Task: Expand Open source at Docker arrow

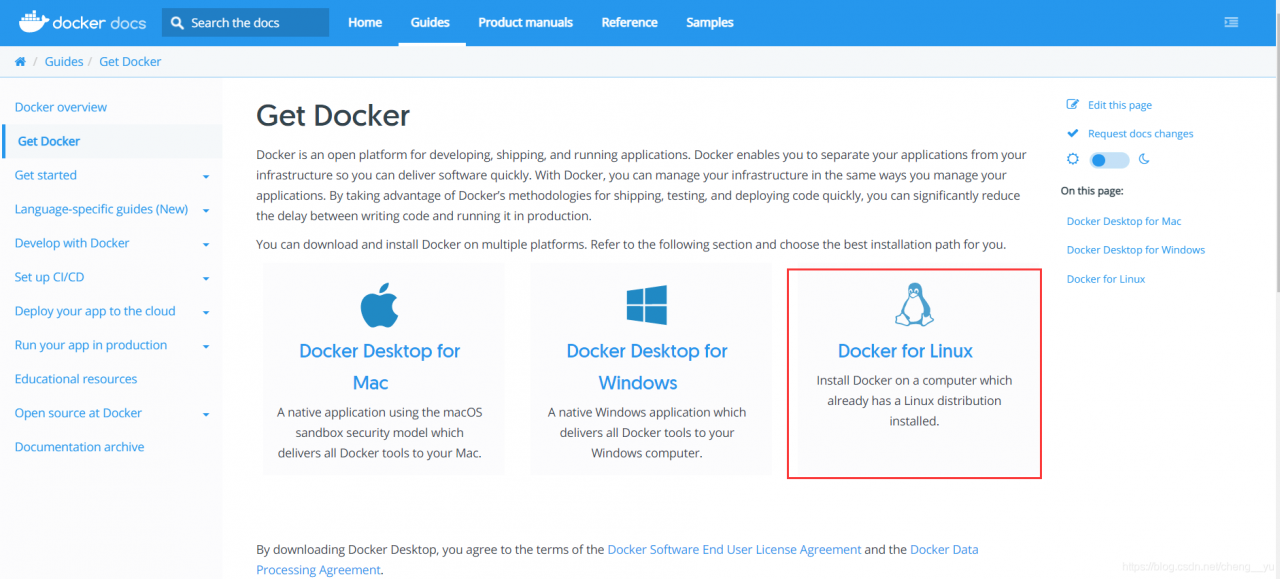Action: (x=206, y=415)
